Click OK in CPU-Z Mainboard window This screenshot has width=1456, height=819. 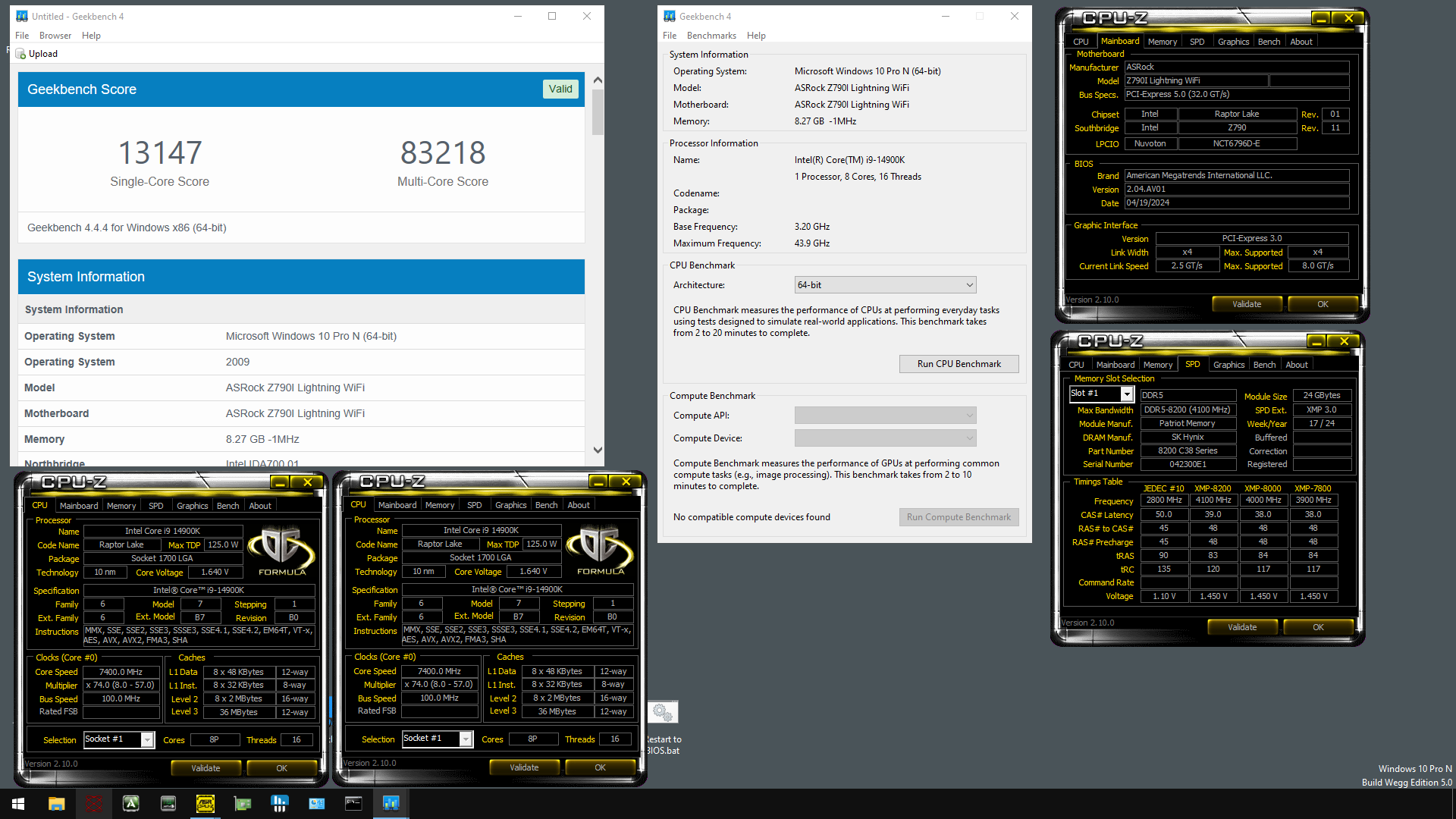click(x=1323, y=304)
